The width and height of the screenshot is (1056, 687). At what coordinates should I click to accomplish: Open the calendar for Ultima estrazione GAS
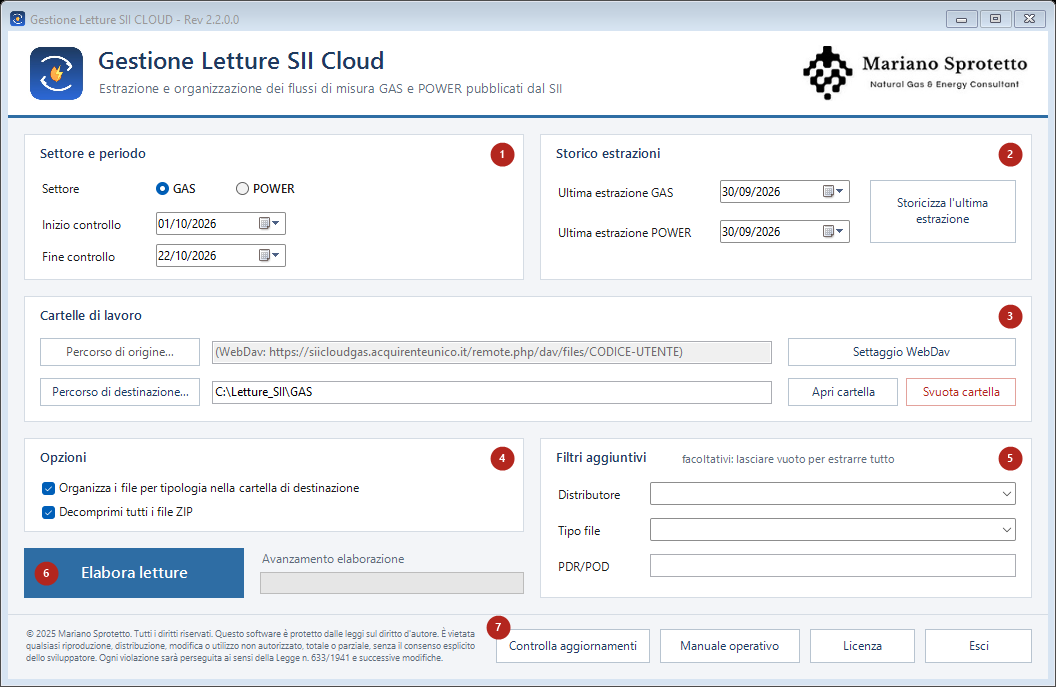833,191
